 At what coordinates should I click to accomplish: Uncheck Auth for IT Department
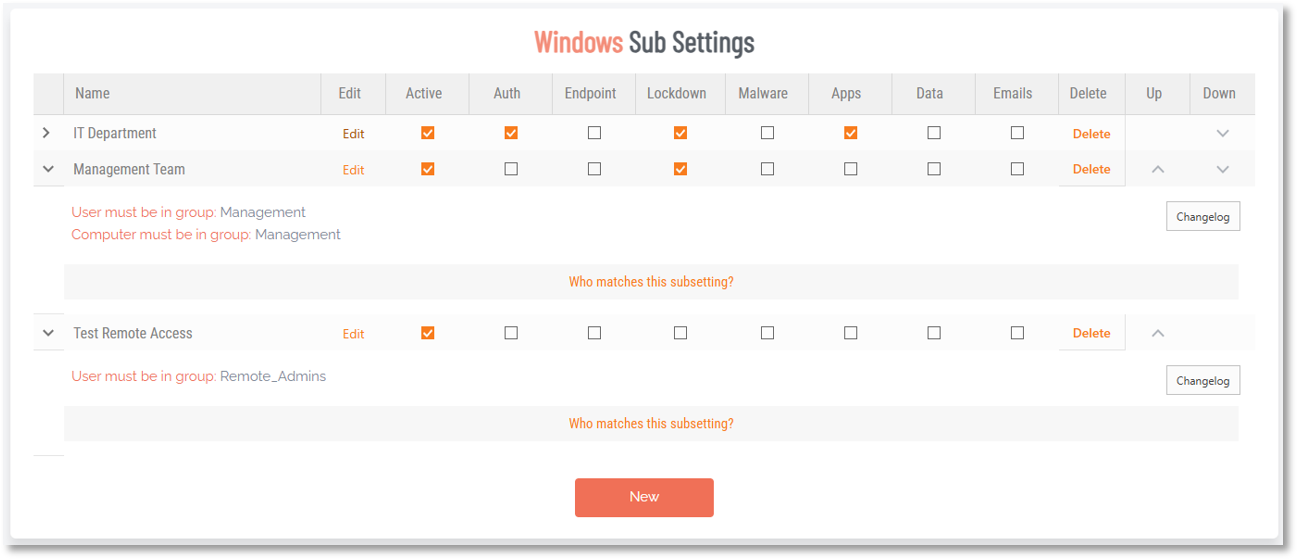(511, 132)
